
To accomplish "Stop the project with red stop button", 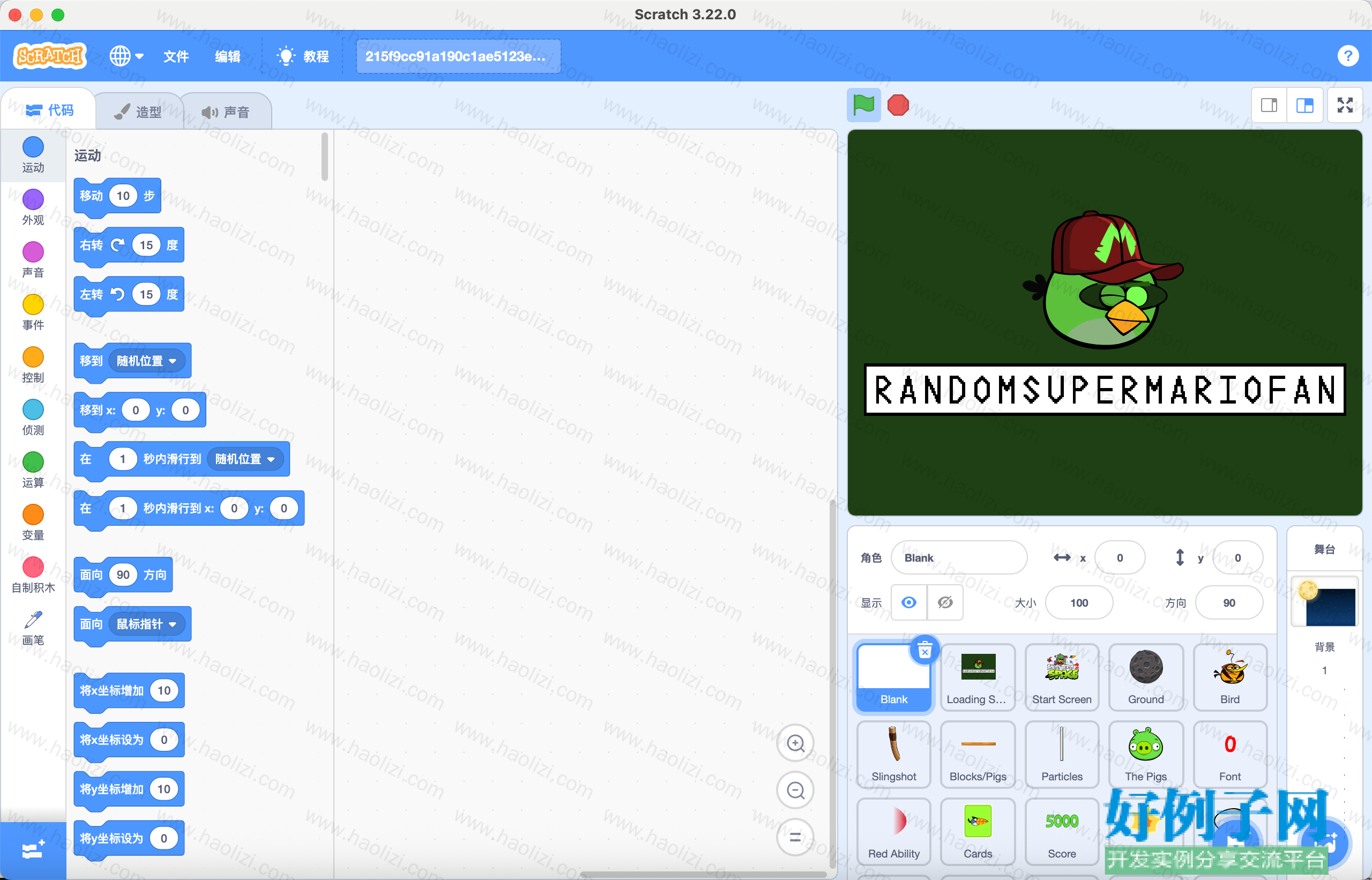I will point(898,105).
